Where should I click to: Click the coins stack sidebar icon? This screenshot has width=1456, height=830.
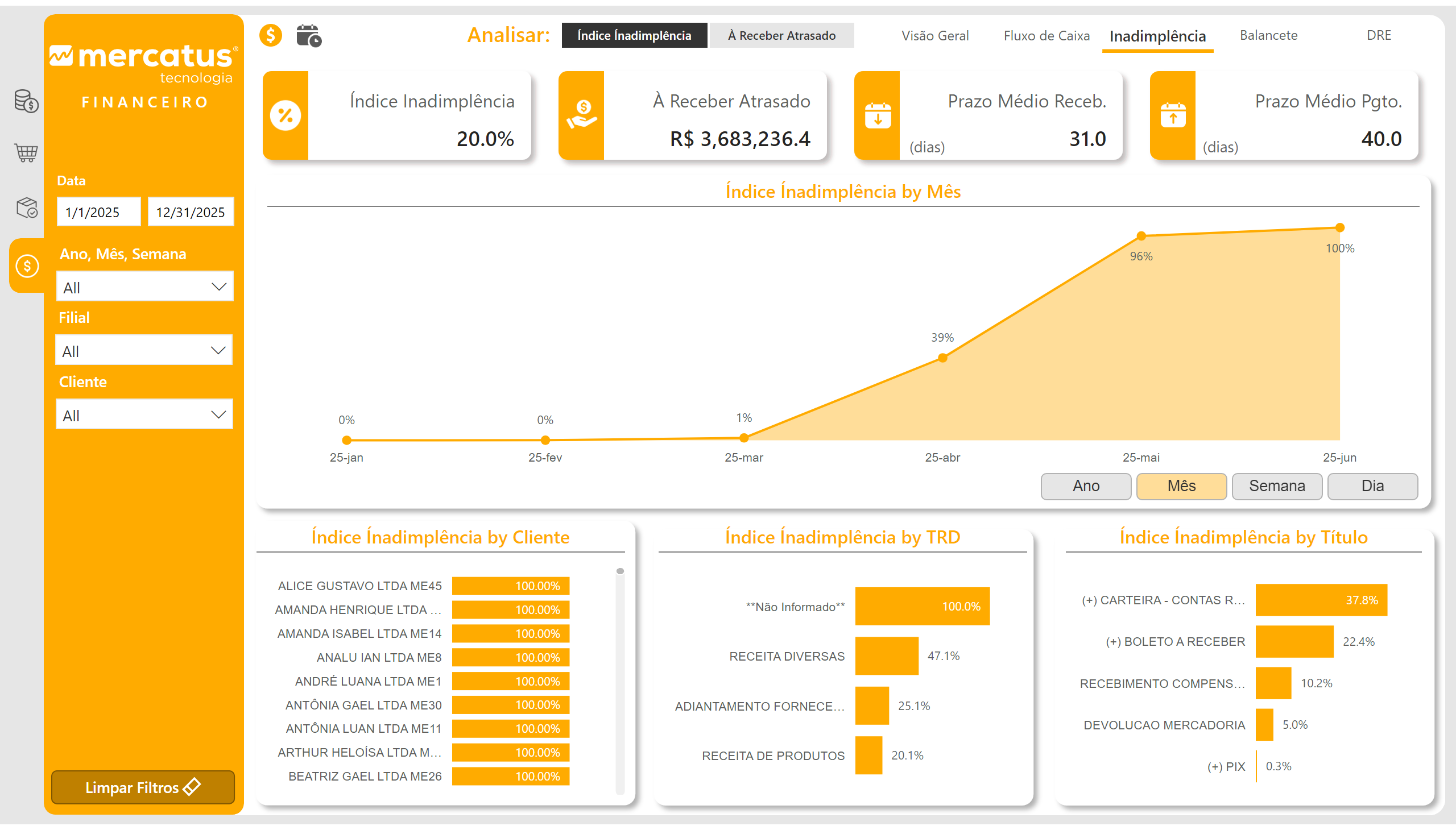[x=26, y=101]
